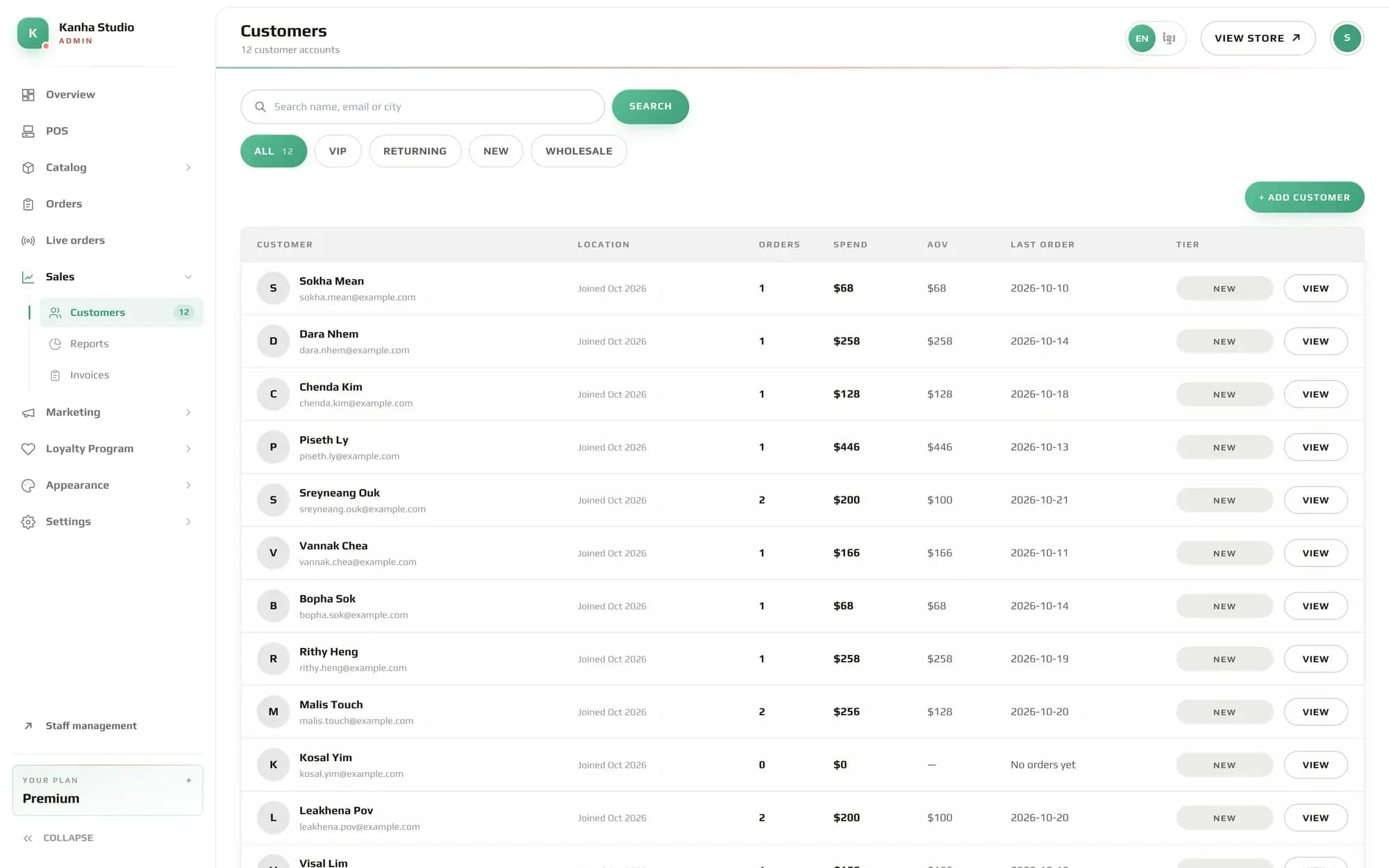Open the Overview dashboard icon
This screenshot has width=1389, height=868.
click(x=28, y=94)
